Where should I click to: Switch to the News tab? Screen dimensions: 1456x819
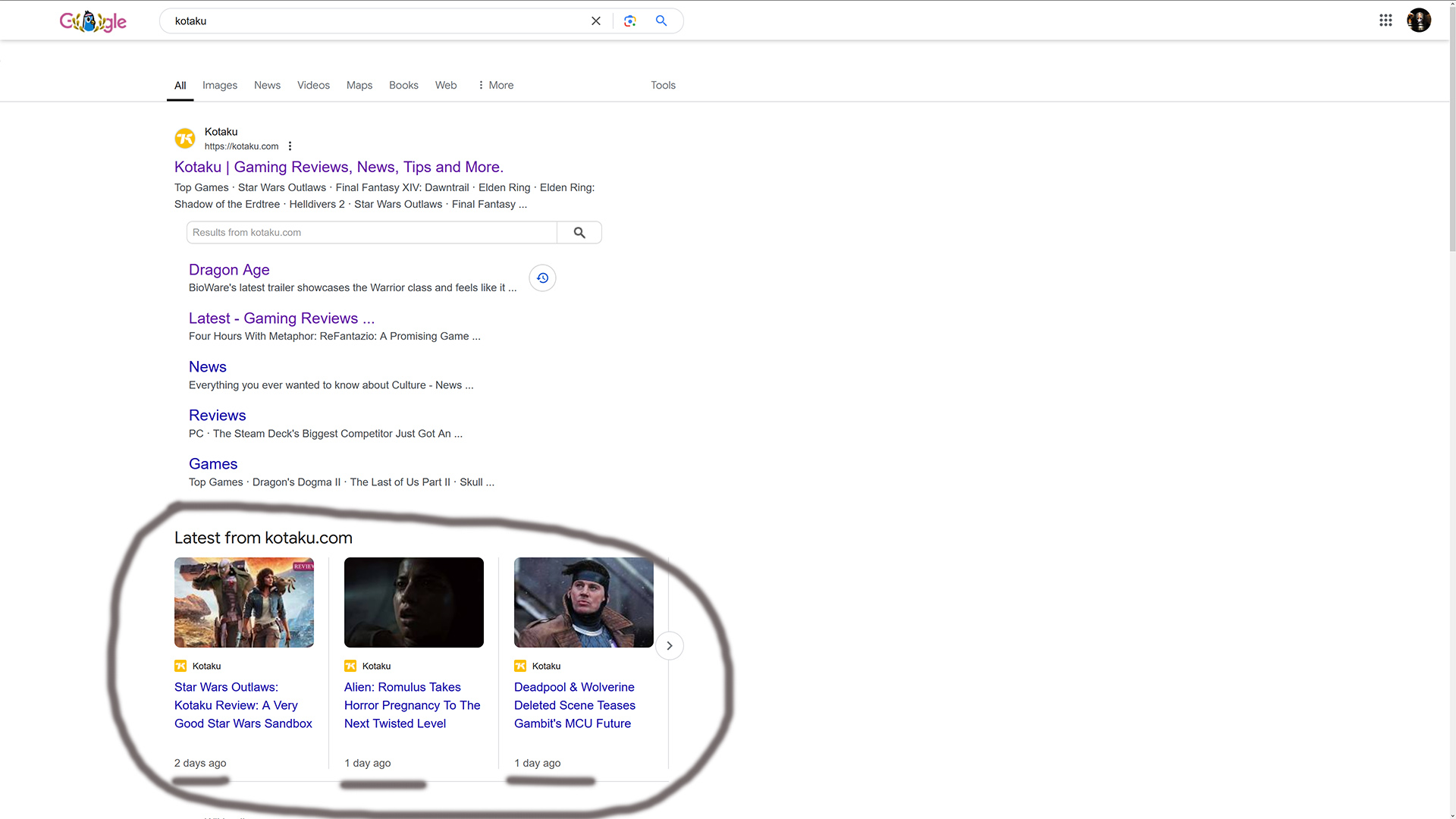pos(267,86)
